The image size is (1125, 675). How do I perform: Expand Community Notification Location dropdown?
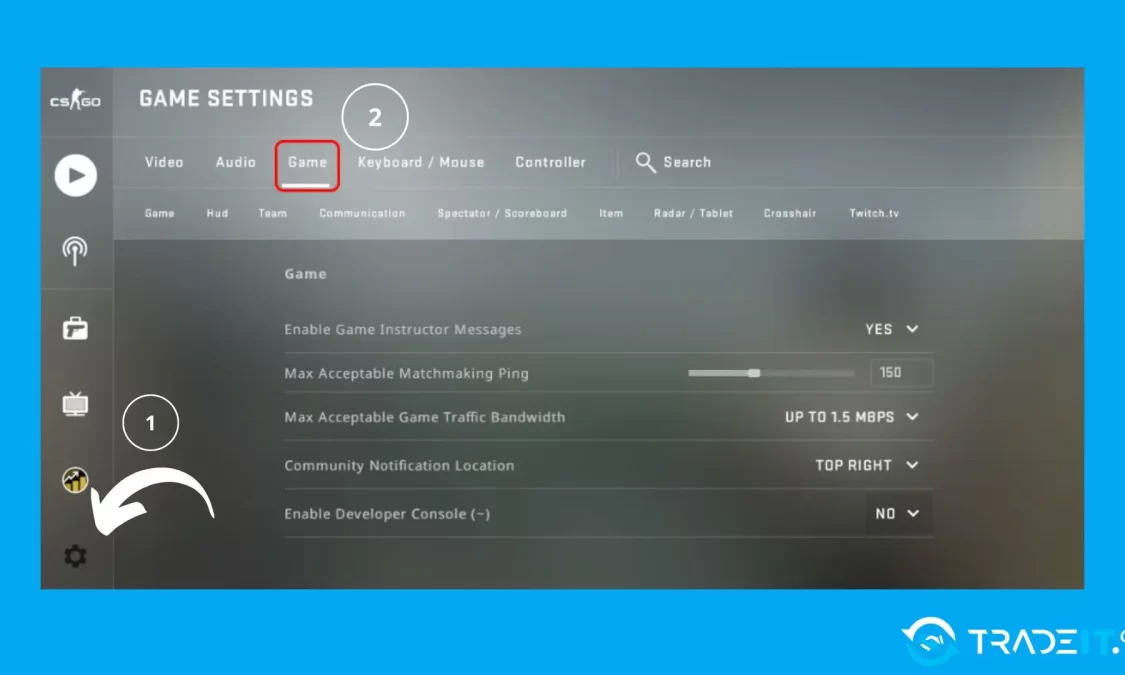pos(867,465)
